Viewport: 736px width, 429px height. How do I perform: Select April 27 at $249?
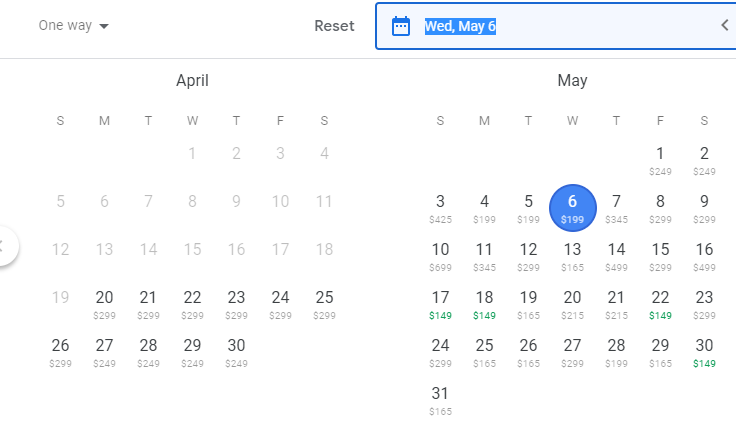click(x=104, y=350)
